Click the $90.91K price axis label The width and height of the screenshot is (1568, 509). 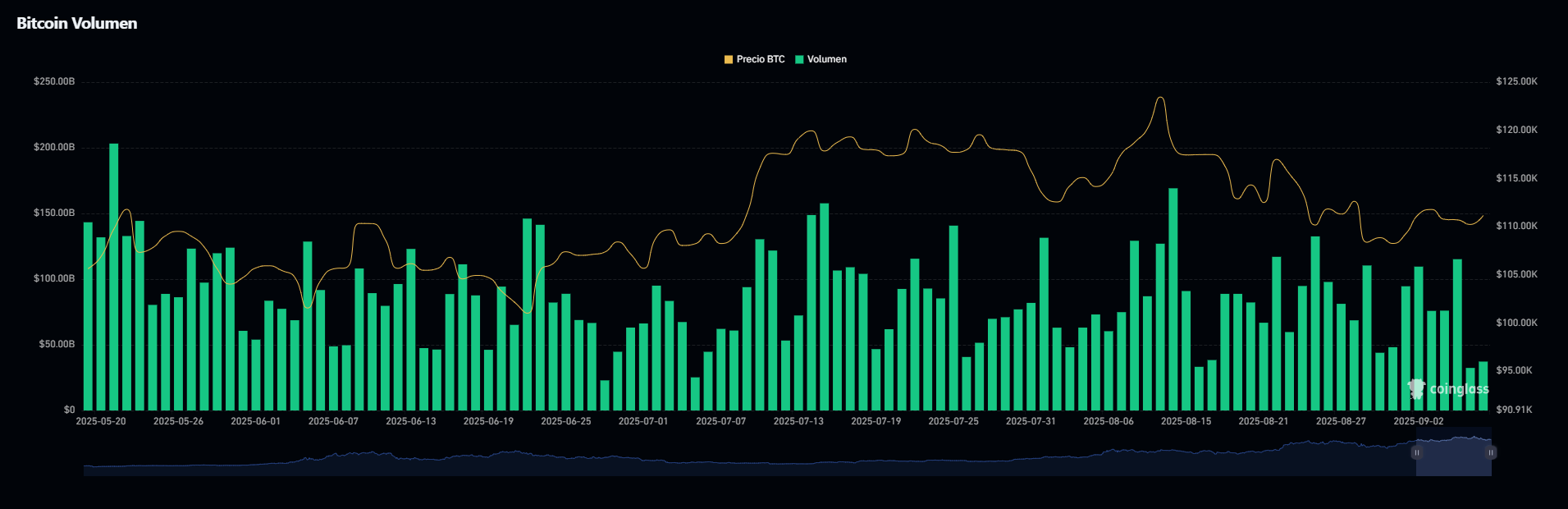coord(1514,410)
